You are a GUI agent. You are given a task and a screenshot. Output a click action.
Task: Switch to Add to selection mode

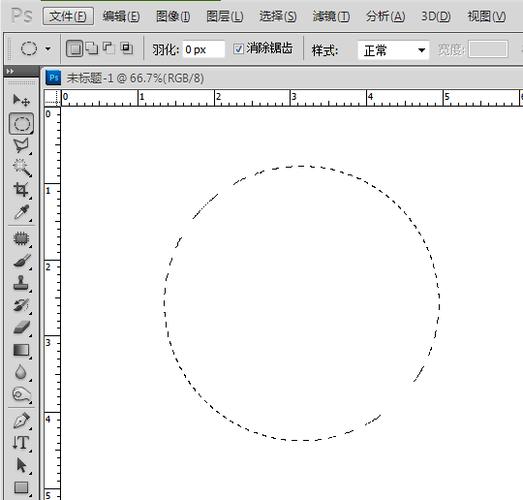pos(92,48)
